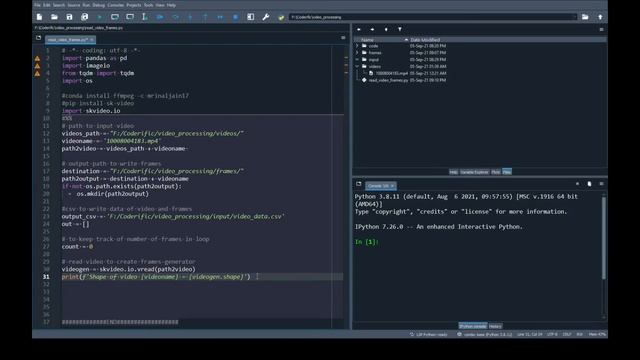Image resolution: width=640 pixels, height=360 pixels.
Task: Click the LSP Python status indicator
Action: tap(429, 334)
